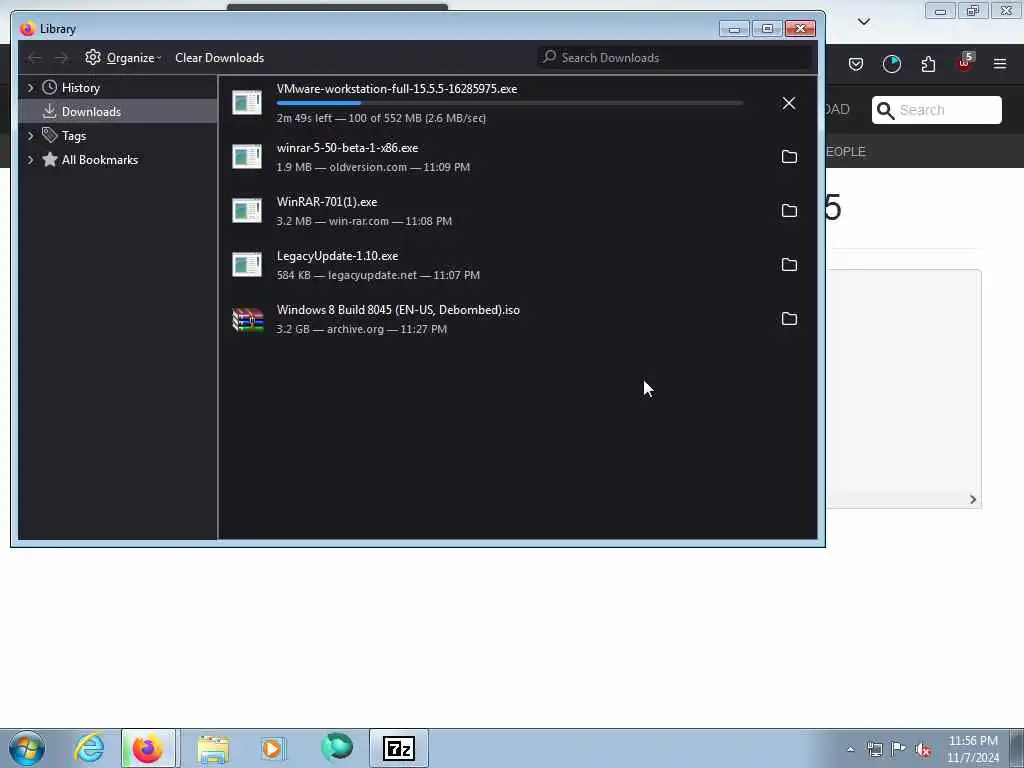Viewport: 1024px width, 768px height.
Task: Focus the Search Downloads field
Action: [675, 57]
